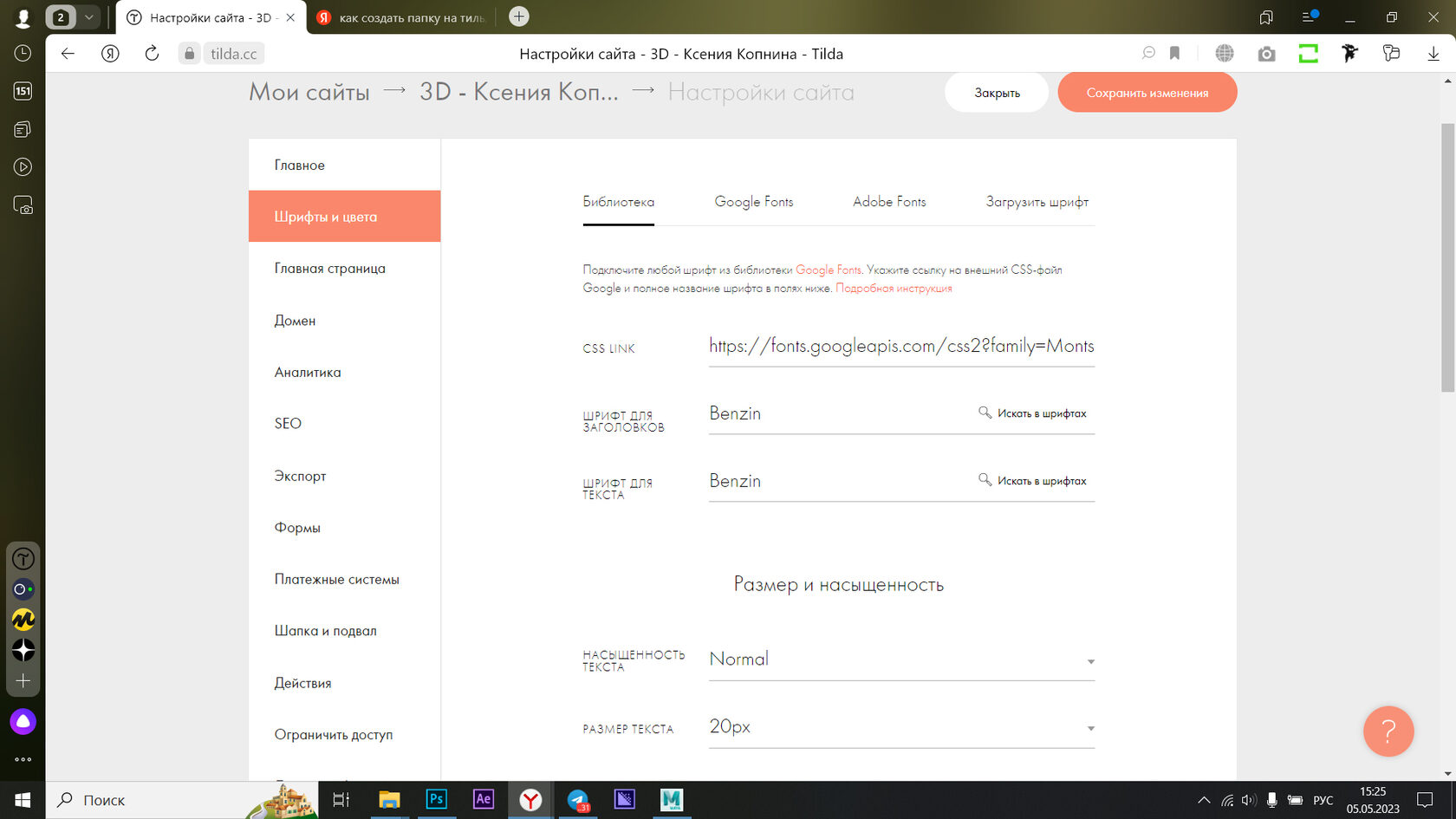Follow the Google Fonts link in description
The width and height of the screenshot is (1456, 819).
click(x=829, y=270)
